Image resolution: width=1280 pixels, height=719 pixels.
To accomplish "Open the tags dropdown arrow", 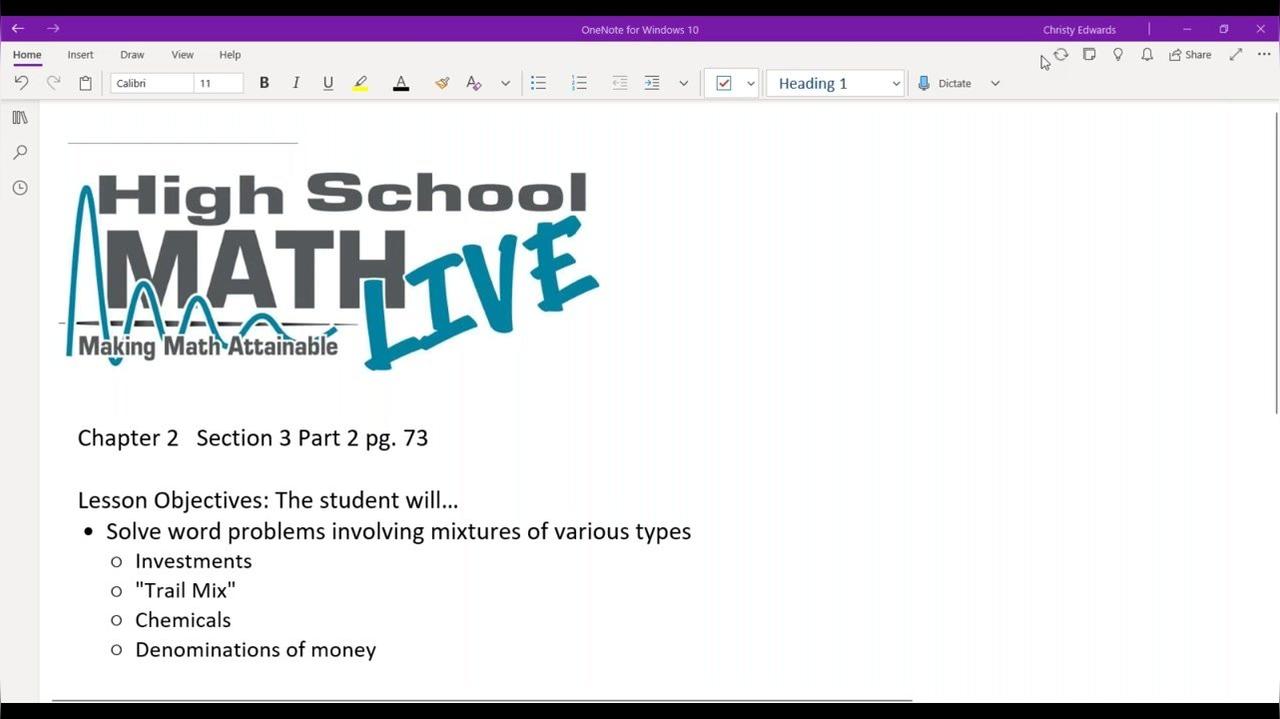I will coord(751,83).
